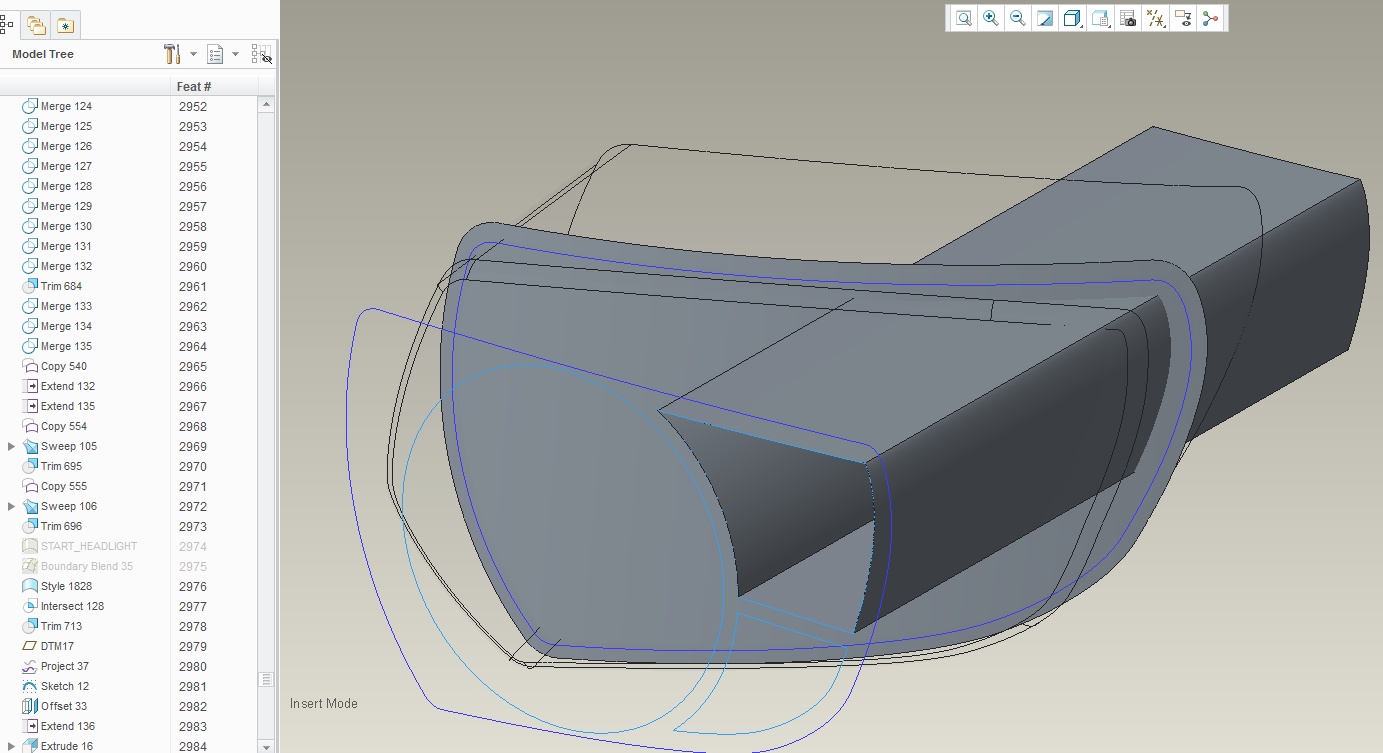Click the Extend 132 feature icon
This screenshot has height=753, width=1383.
30,386
